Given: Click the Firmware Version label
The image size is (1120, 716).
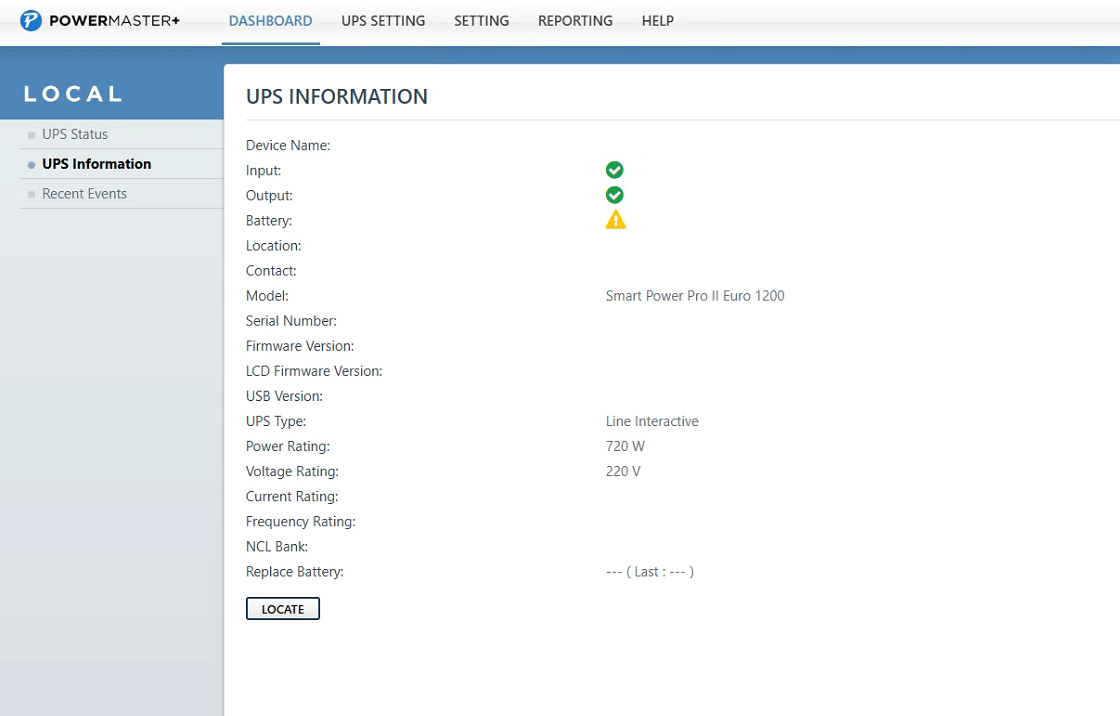Looking at the screenshot, I should (x=300, y=346).
